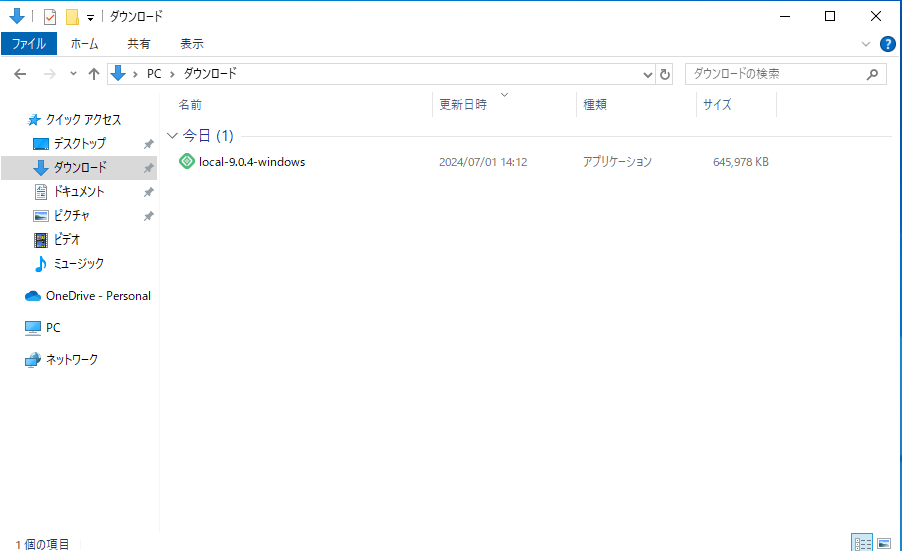This screenshot has width=902, height=551.
Task: Expand the ribbon with chevron arrow
Action: (866, 44)
